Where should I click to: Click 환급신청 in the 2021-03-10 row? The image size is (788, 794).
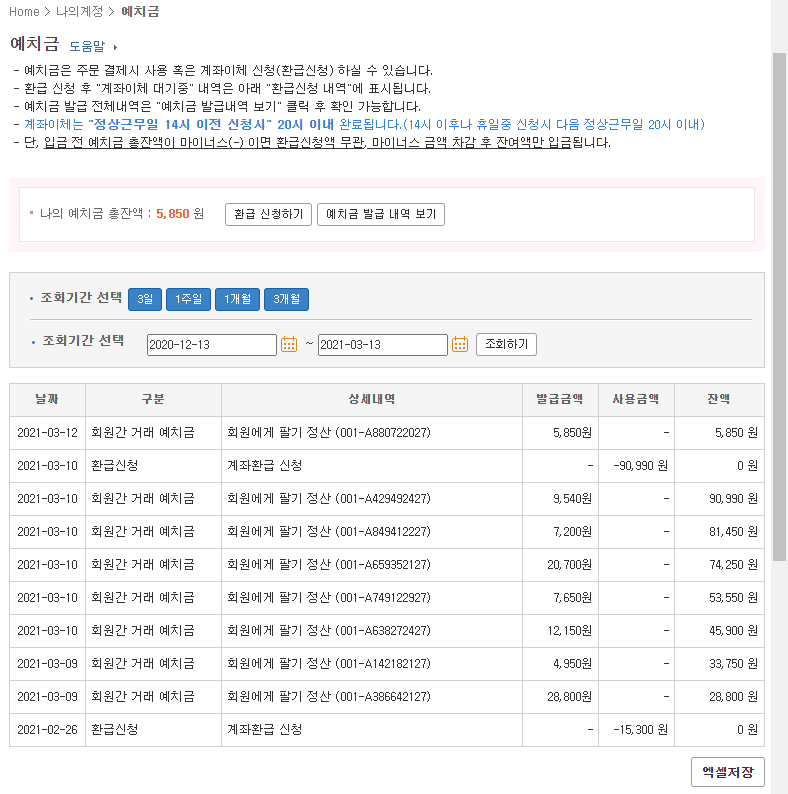point(114,466)
